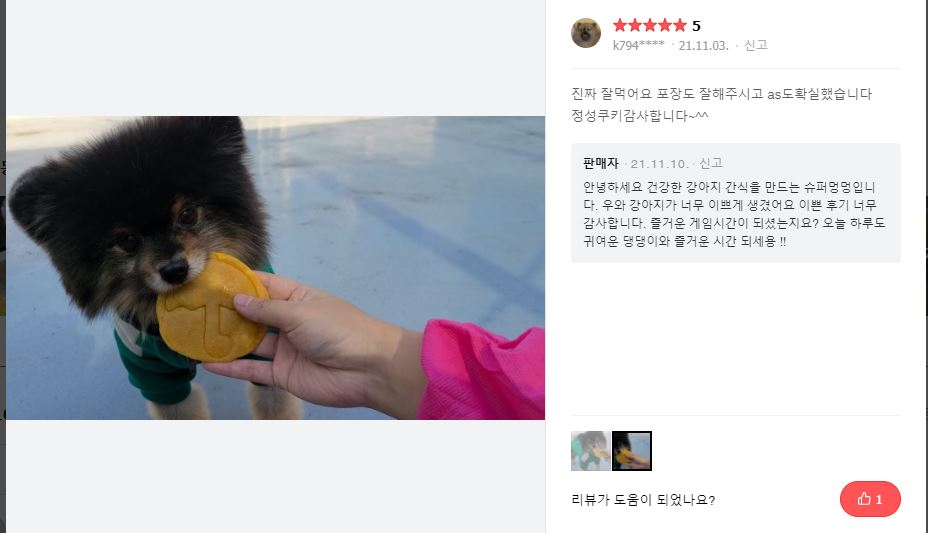
Task: Click the helpful count 1 on red button
Action: 879,499
